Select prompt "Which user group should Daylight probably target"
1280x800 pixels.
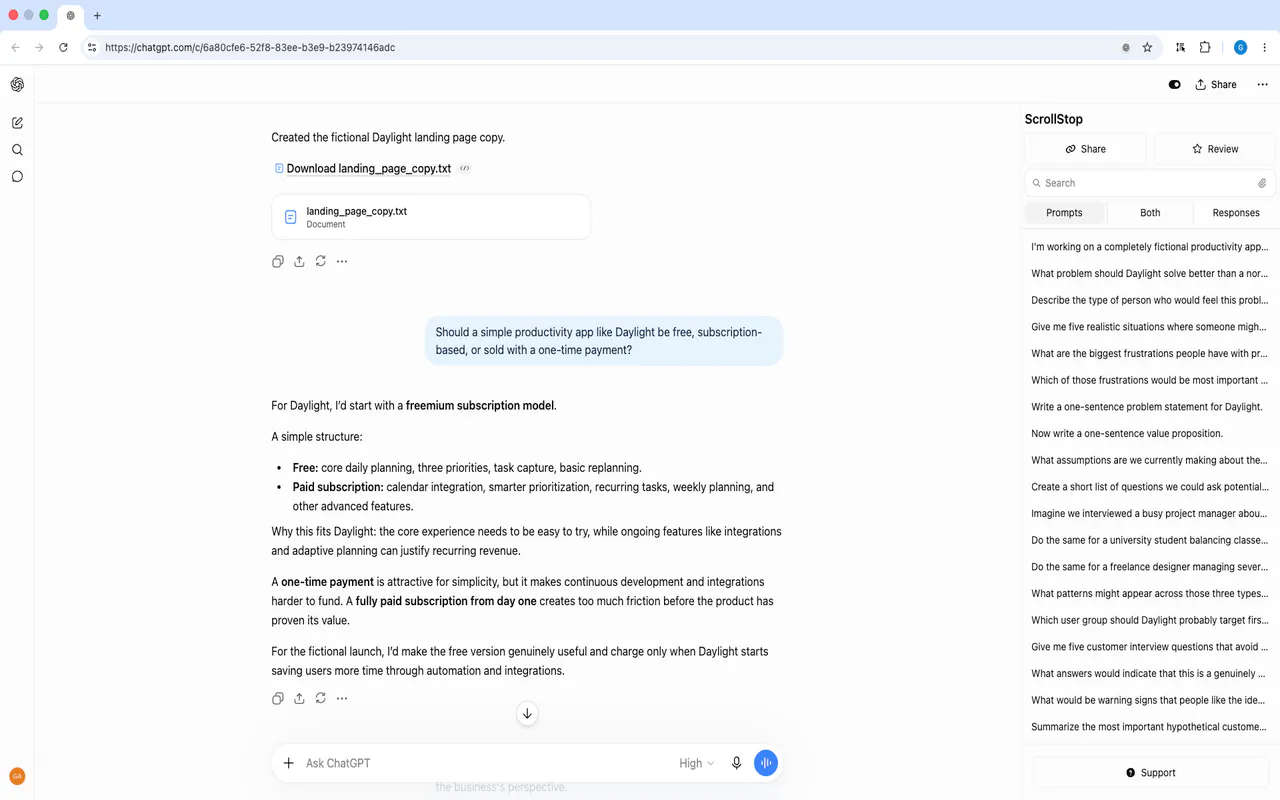(x=1150, y=620)
